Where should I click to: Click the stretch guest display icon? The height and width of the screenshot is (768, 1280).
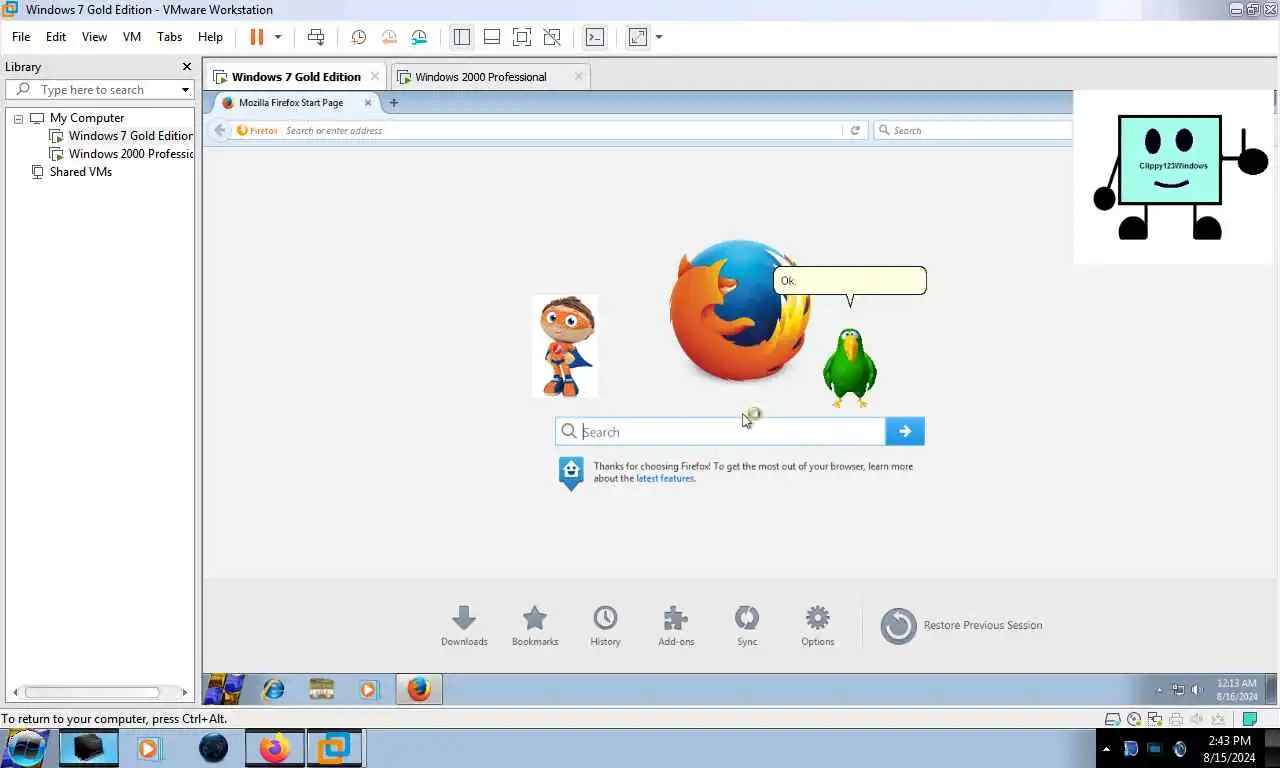click(x=638, y=37)
